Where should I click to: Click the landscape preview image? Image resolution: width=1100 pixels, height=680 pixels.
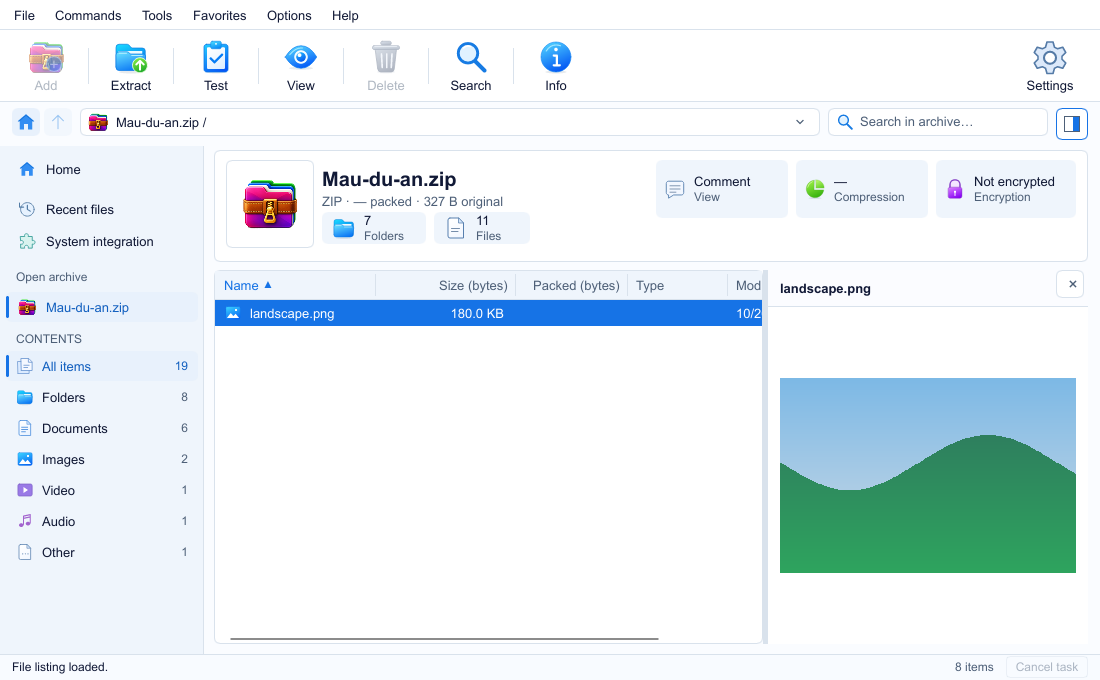pos(927,475)
